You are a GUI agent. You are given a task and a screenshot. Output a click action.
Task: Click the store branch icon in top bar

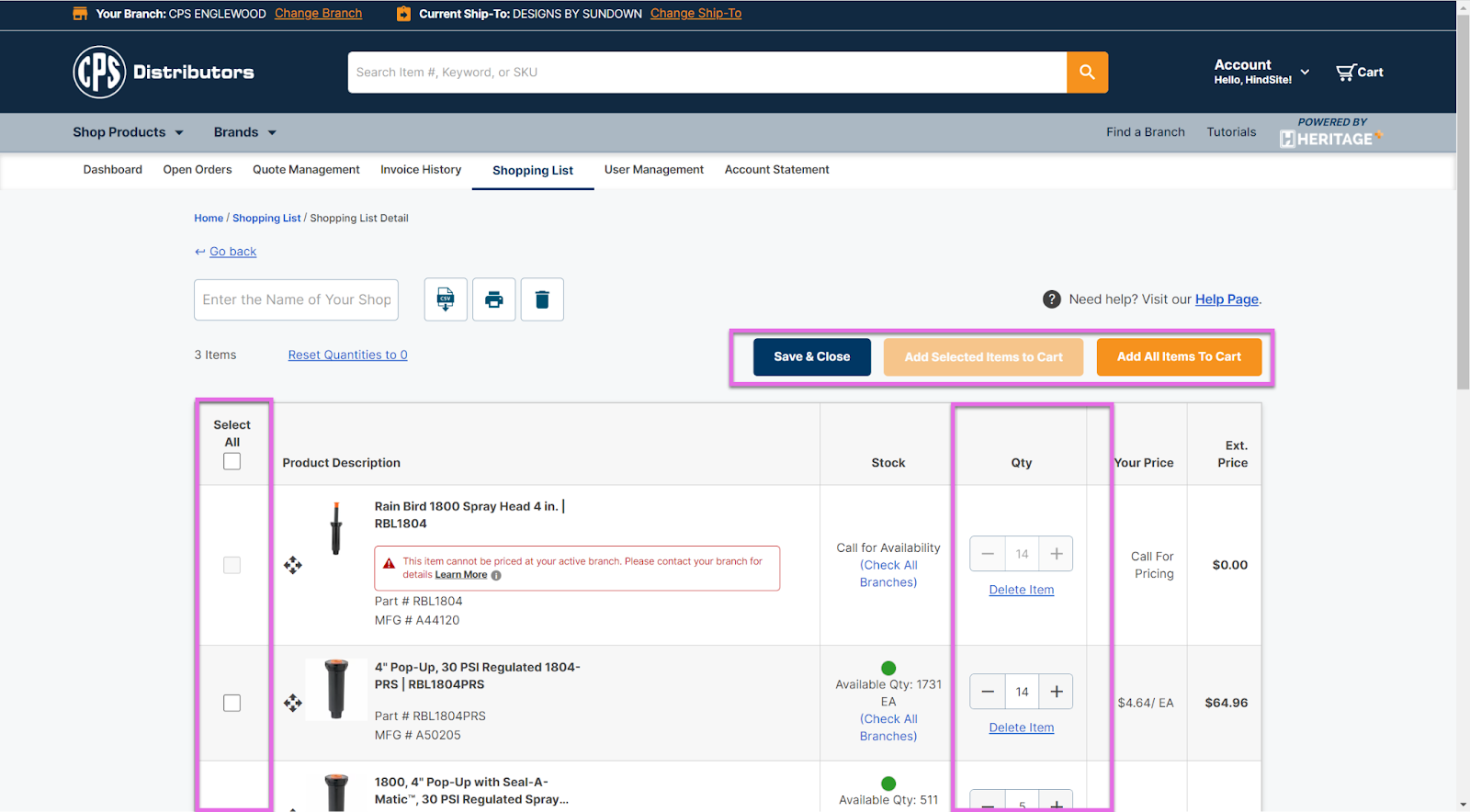[x=80, y=14]
